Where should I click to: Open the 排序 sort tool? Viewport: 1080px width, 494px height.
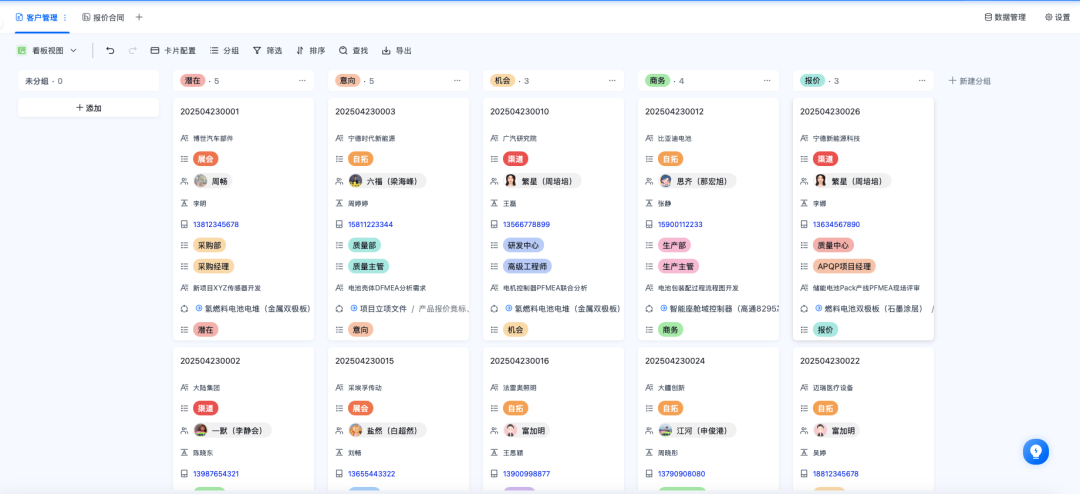coord(310,50)
